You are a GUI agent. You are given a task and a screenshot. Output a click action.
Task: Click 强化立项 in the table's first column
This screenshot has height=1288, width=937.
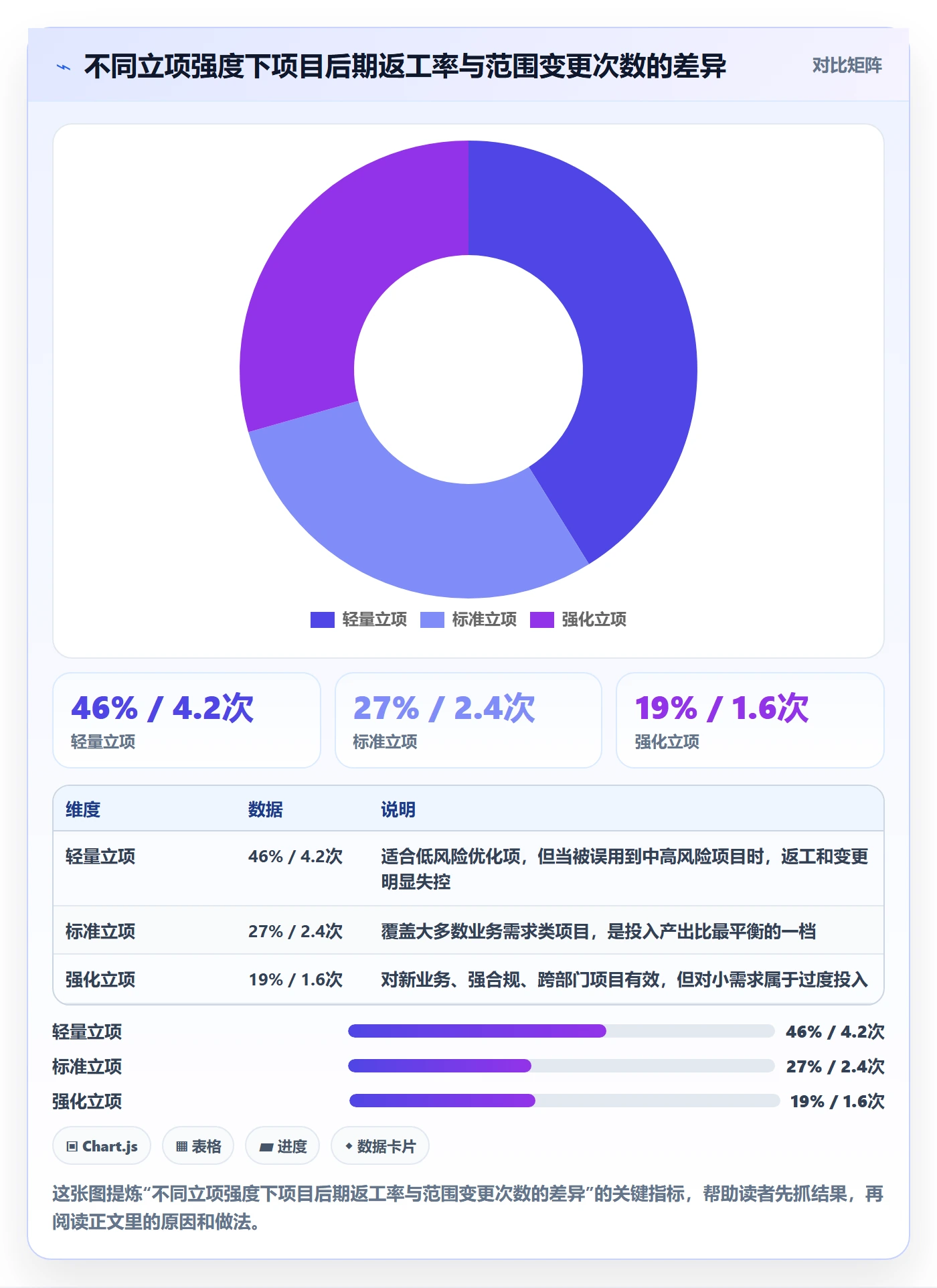pyautogui.click(x=100, y=979)
